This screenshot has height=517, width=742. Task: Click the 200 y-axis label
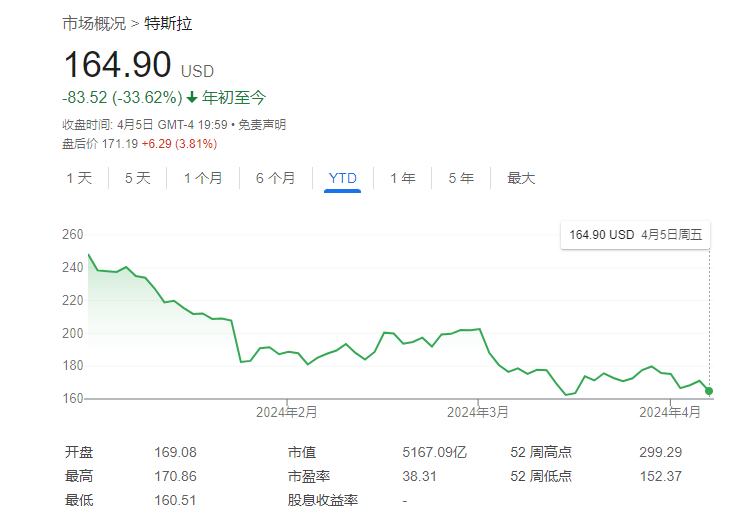click(x=72, y=333)
